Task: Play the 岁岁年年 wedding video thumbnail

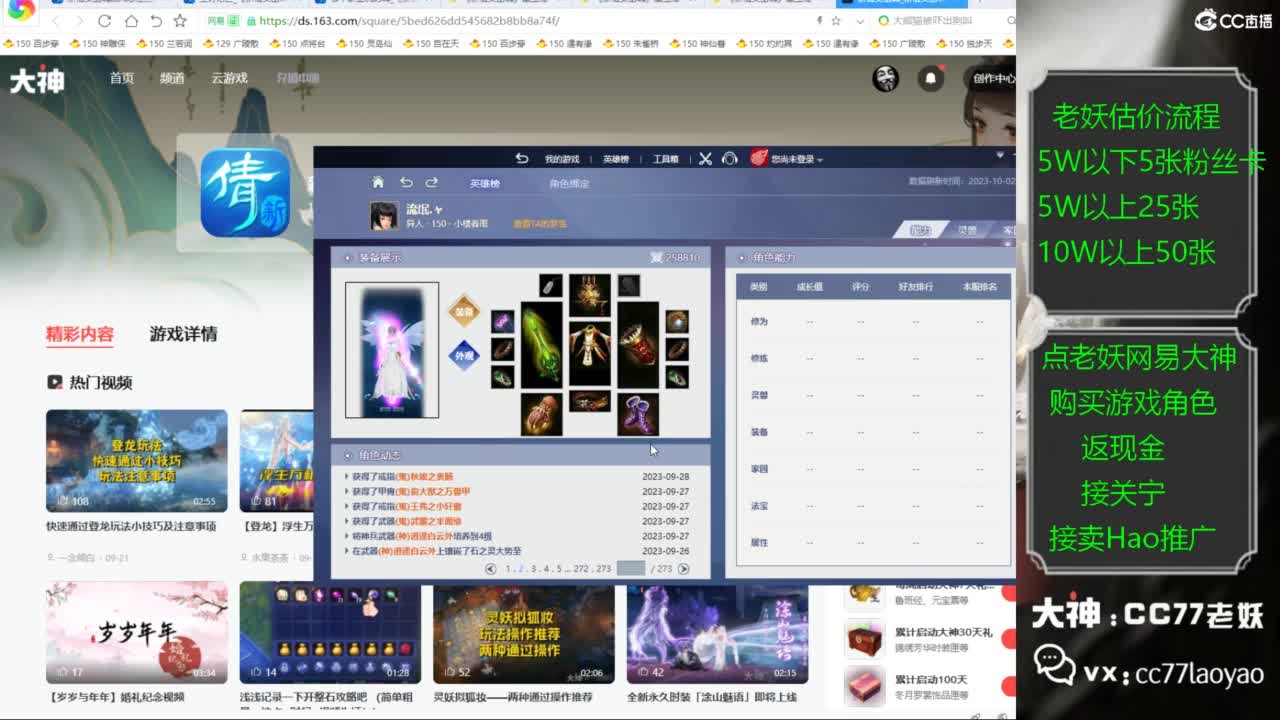Action: [x=137, y=633]
